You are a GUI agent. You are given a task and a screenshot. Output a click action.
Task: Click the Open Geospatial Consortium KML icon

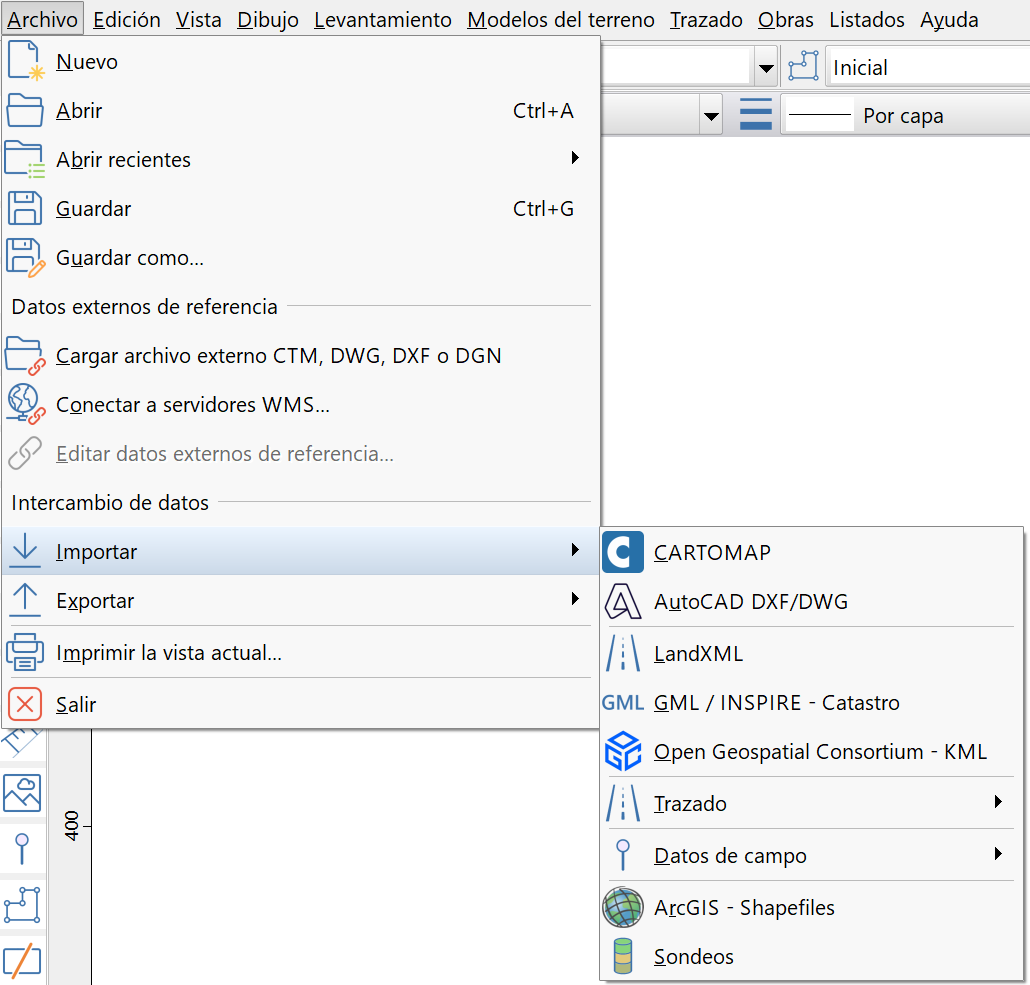click(623, 752)
